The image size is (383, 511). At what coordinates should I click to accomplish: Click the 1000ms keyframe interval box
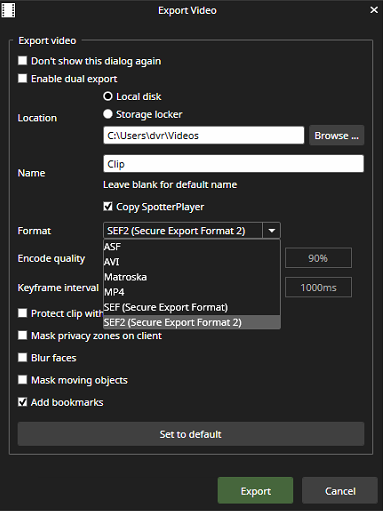tap(318, 287)
